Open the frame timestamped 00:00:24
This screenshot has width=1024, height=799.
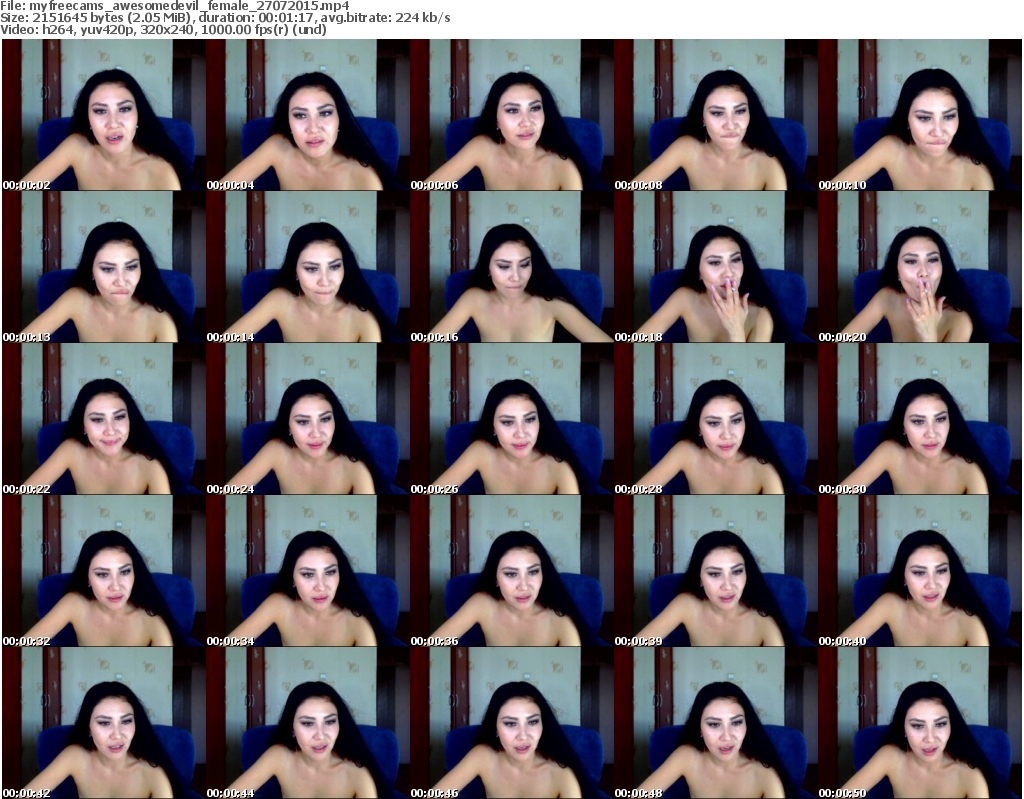tap(308, 419)
